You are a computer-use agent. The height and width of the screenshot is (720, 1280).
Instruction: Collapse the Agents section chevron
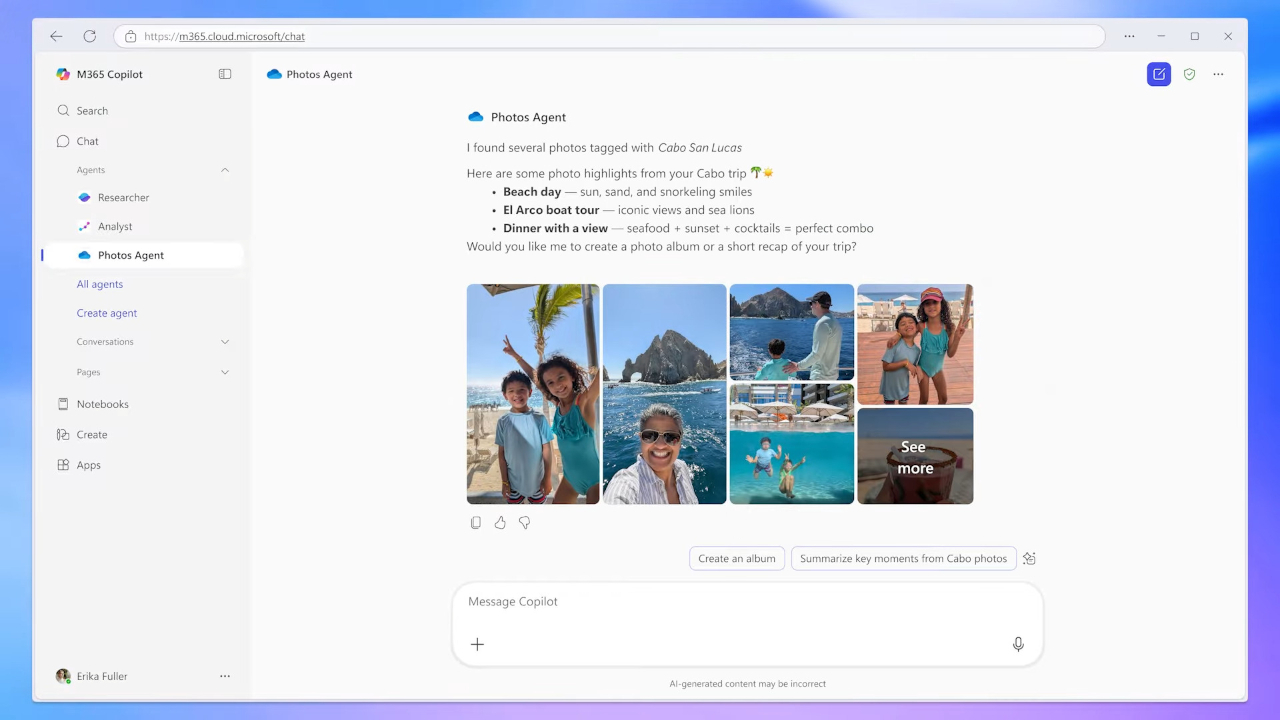tap(225, 170)
